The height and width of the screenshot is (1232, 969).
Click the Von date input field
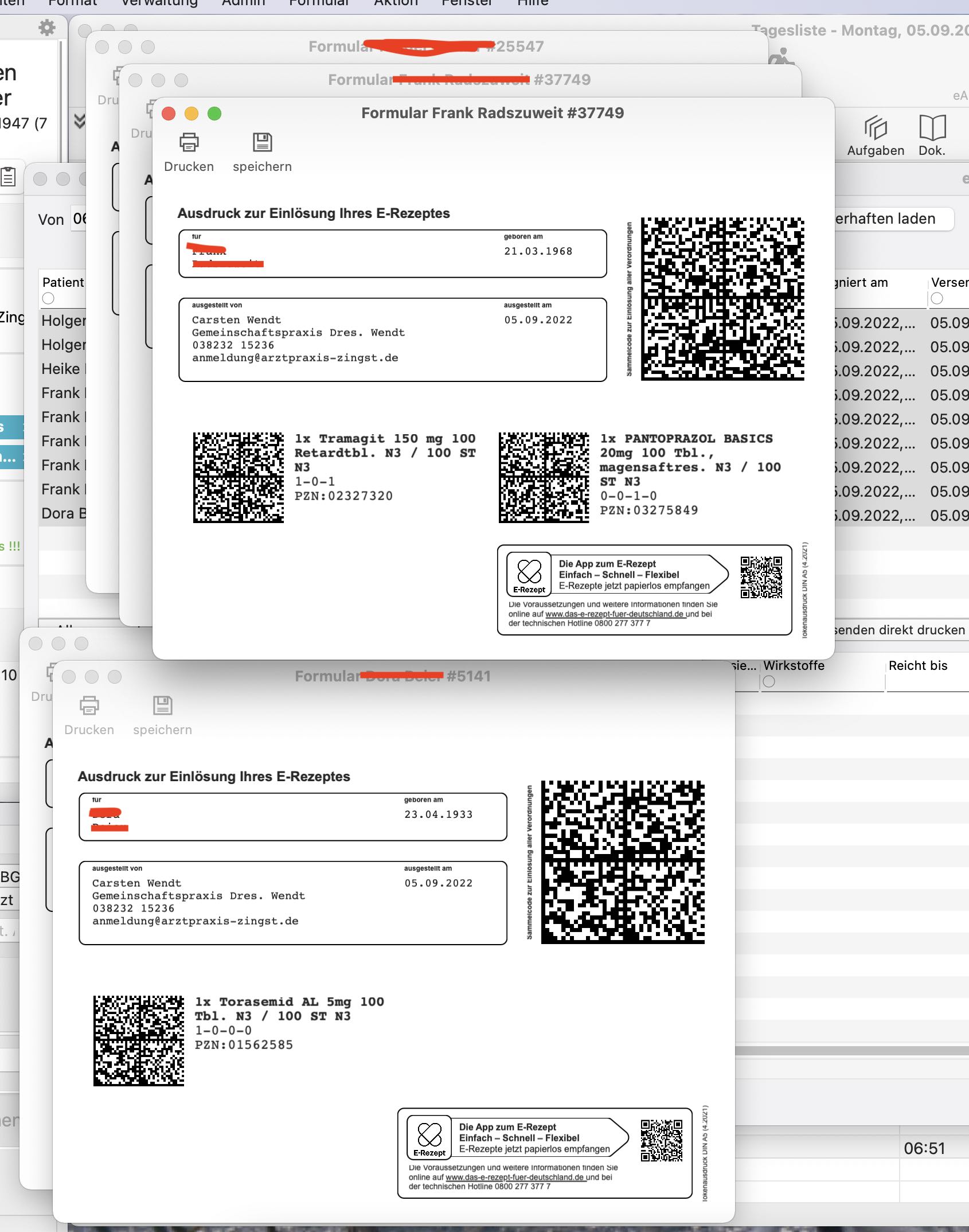click(79, 219)
